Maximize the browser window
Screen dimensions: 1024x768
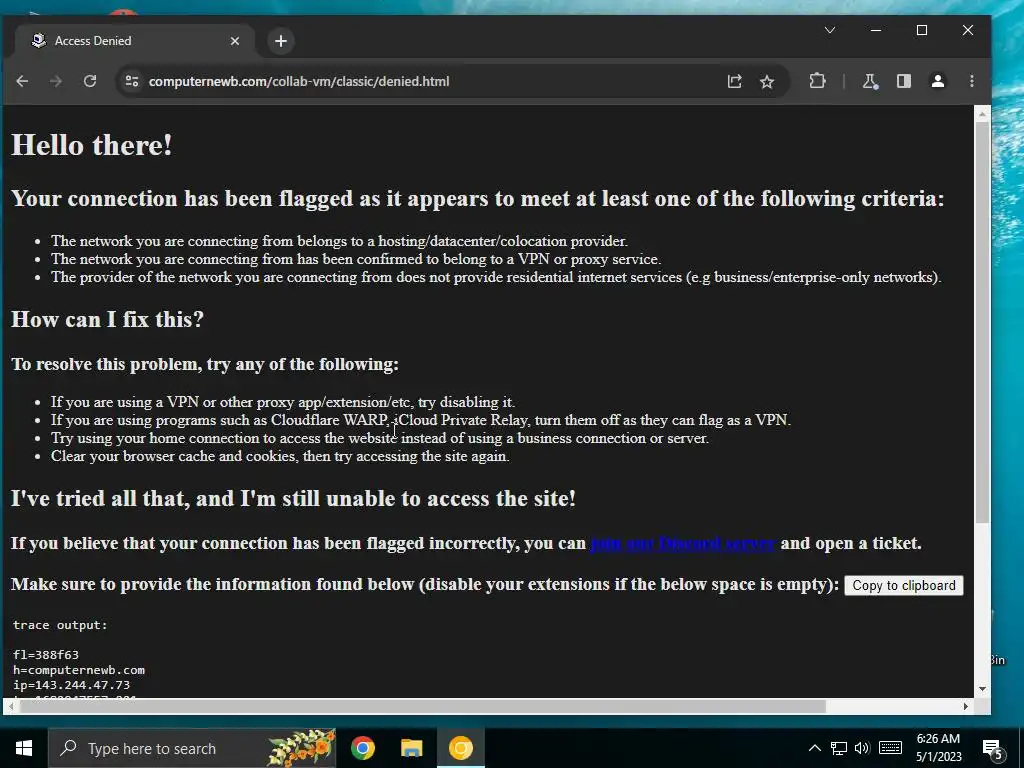coord(922,31)
